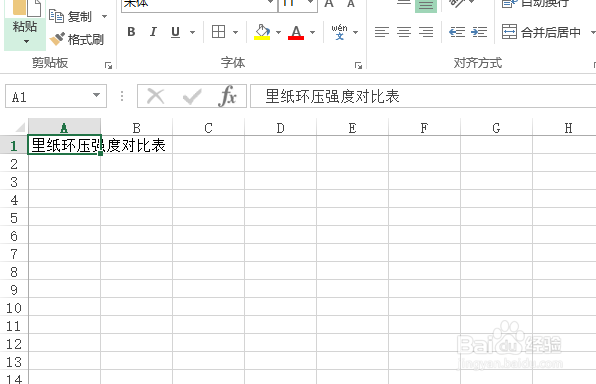The image size is (596, 384).
Task: Select row 1 header
Action: point(14,146)
